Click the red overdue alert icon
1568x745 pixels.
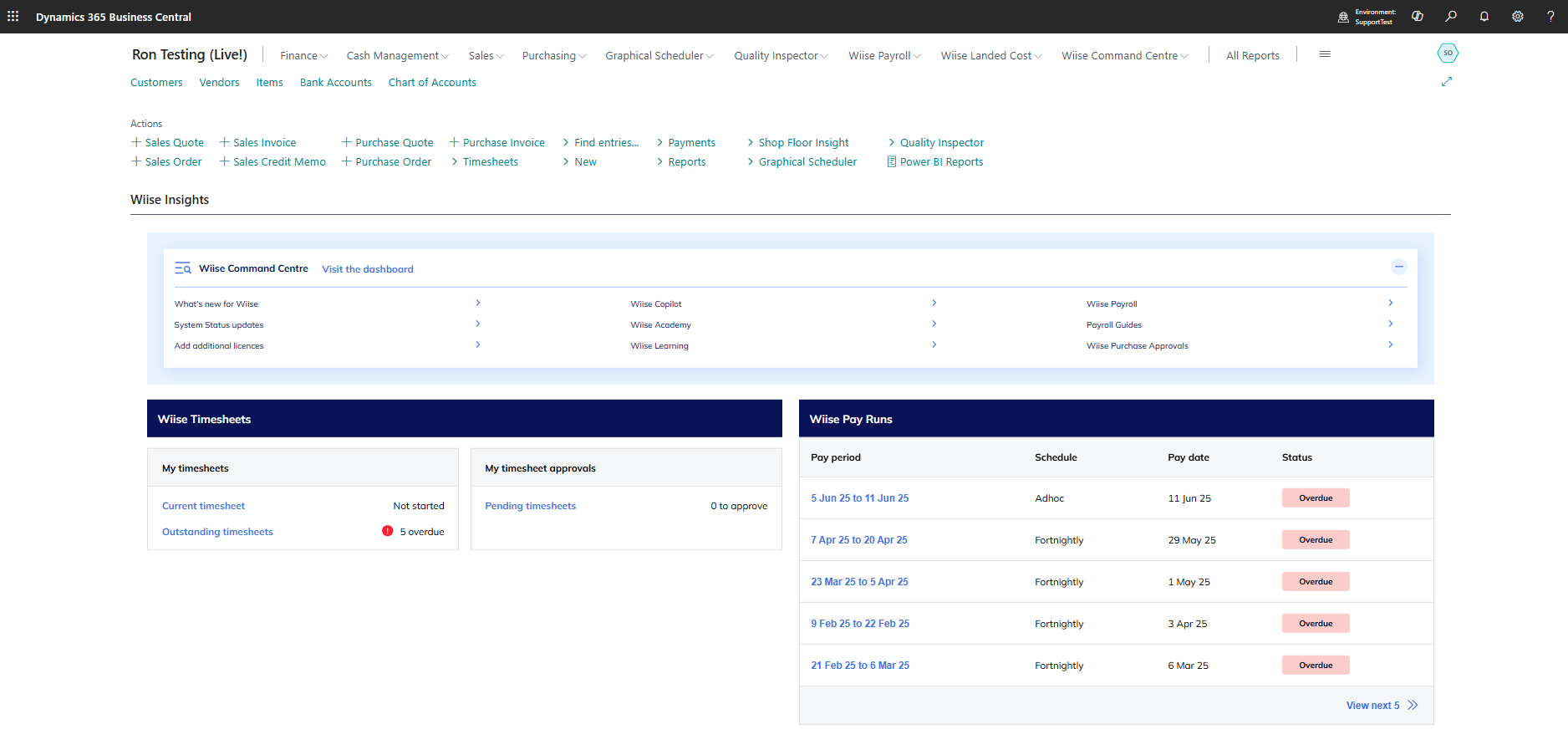[388, 531]
